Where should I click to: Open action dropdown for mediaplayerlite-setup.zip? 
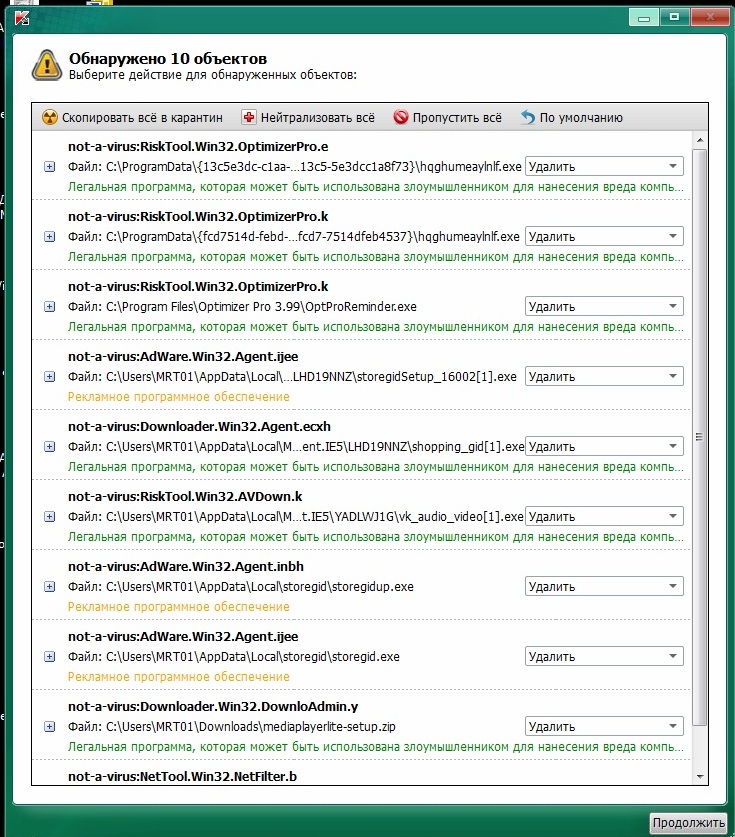[604, 727]
